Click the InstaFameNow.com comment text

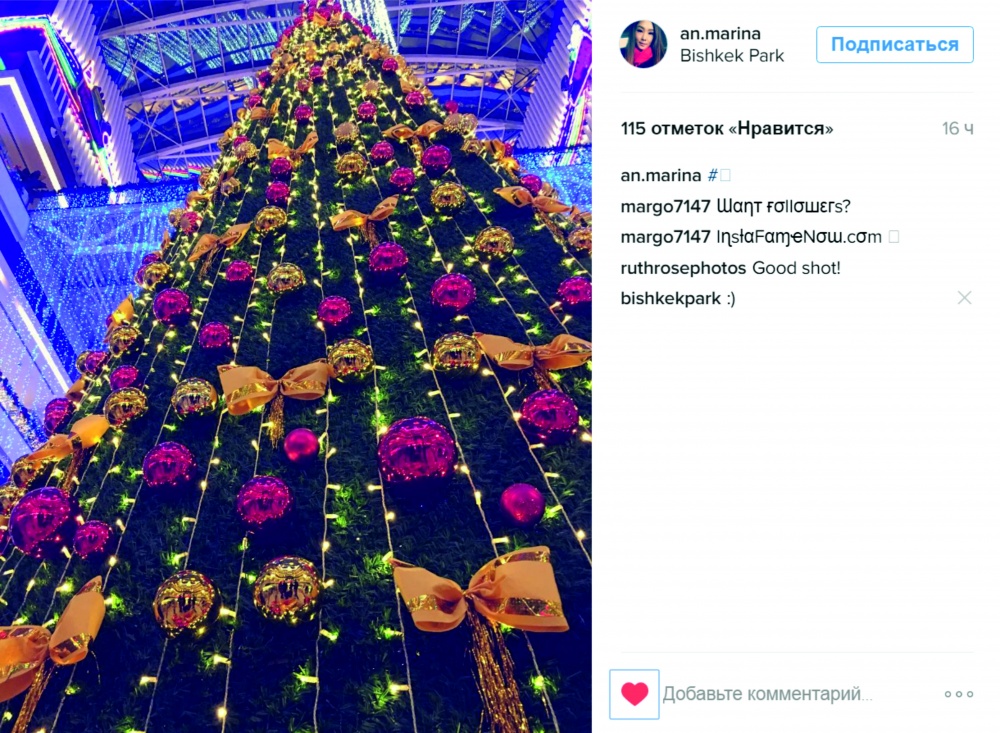click(x=799, y=237)
